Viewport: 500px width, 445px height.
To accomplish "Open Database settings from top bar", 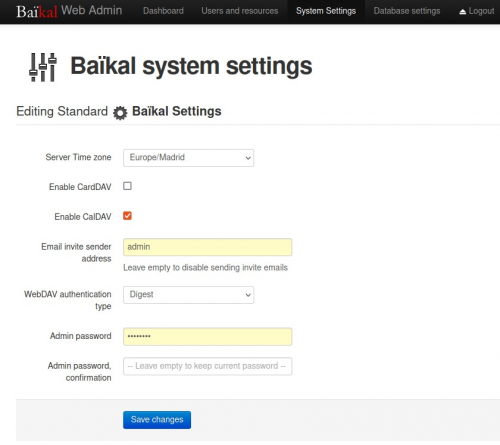I will [407, 11].
